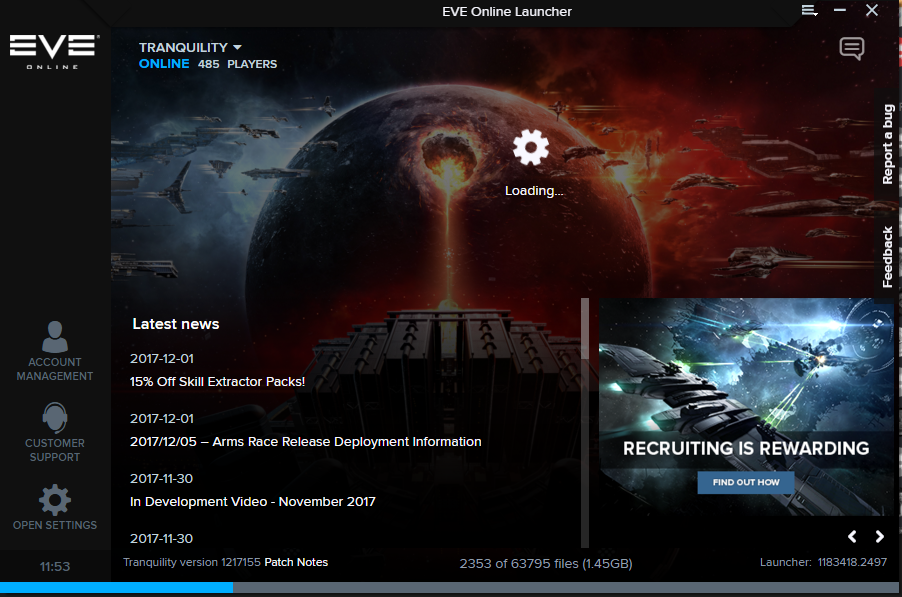Click the ONLINE server status text
Viewport: 902px width, 597px height.
[x=164, y=64]
